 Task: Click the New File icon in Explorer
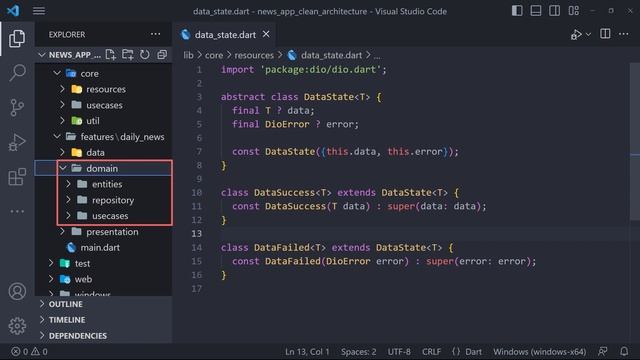point(111,54)
